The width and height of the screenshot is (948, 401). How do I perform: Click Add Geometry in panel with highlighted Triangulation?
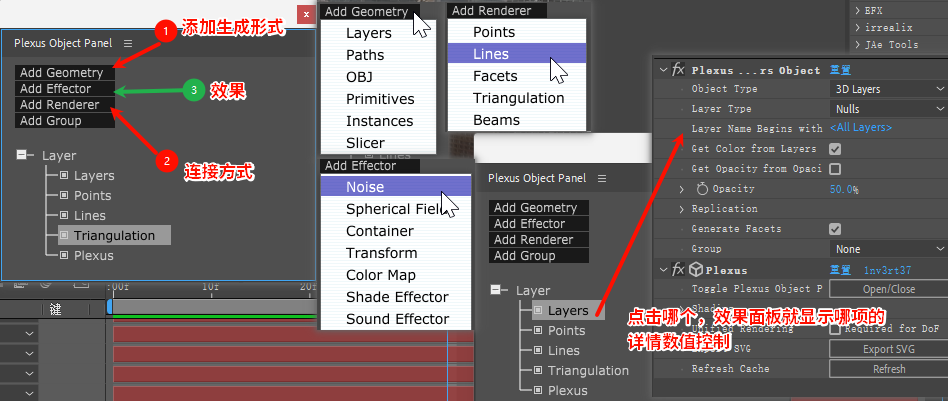pos(65,73)
